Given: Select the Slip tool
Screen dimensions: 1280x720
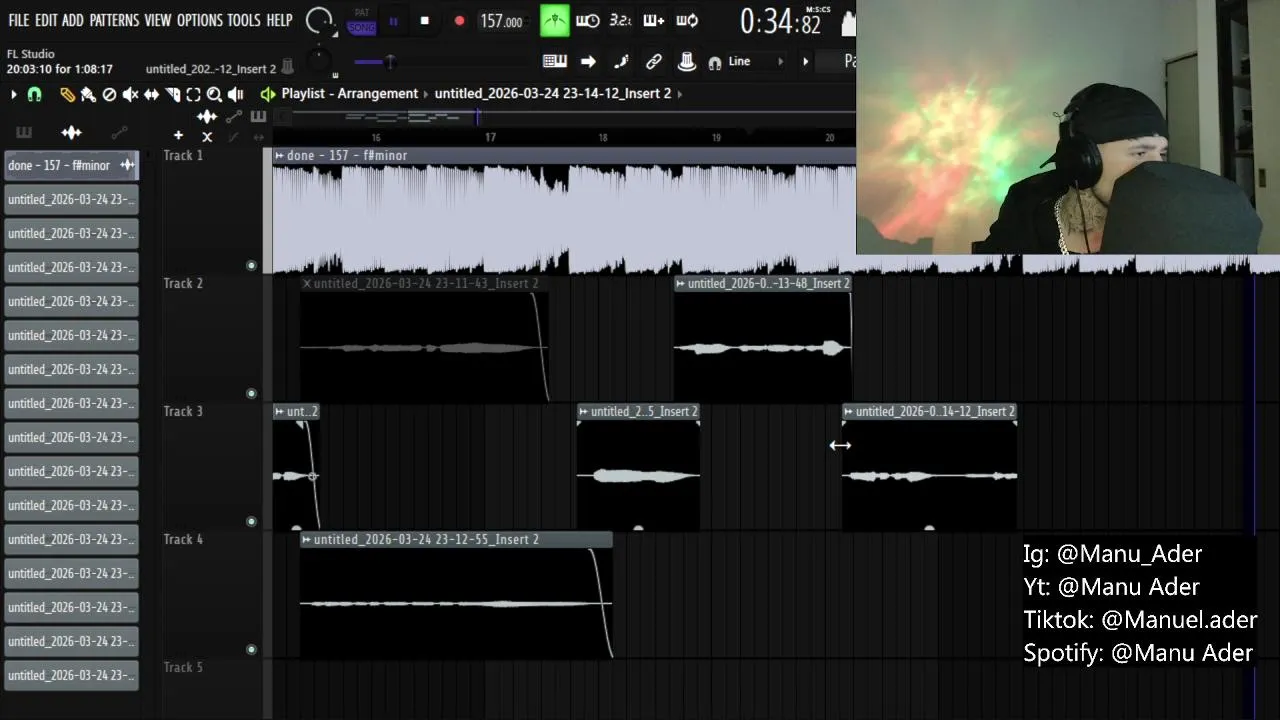Looking at the screenshot, I should 151,94.
